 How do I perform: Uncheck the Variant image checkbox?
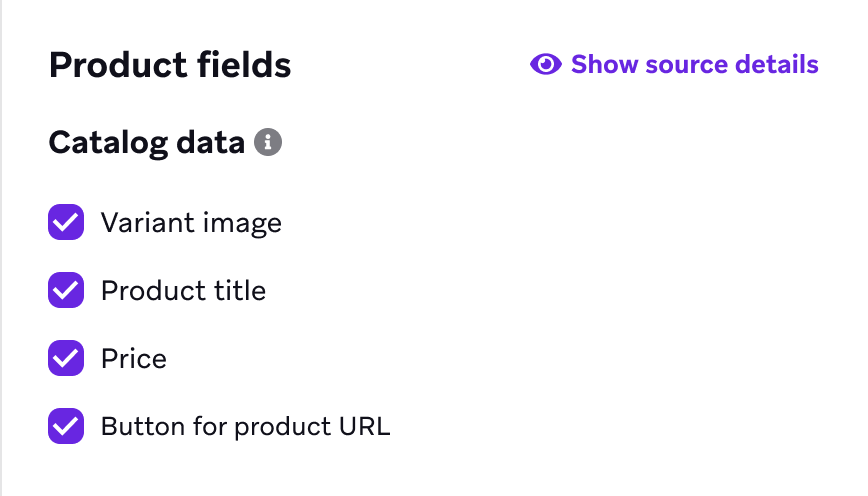66,223
